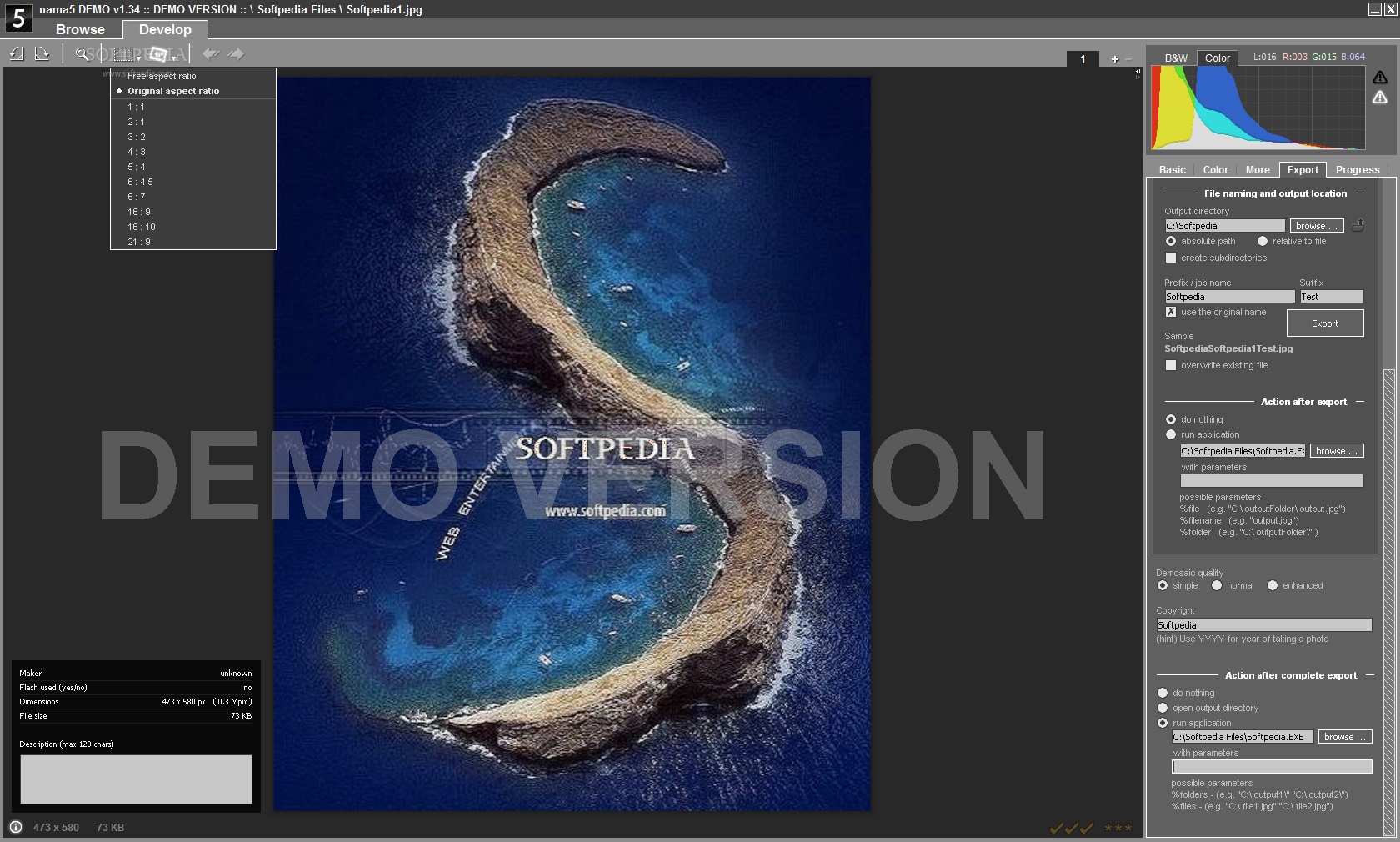Viewport: 1400px width, 842px height.
Task: Open the Color settings tab
Action: point(1215,169)
